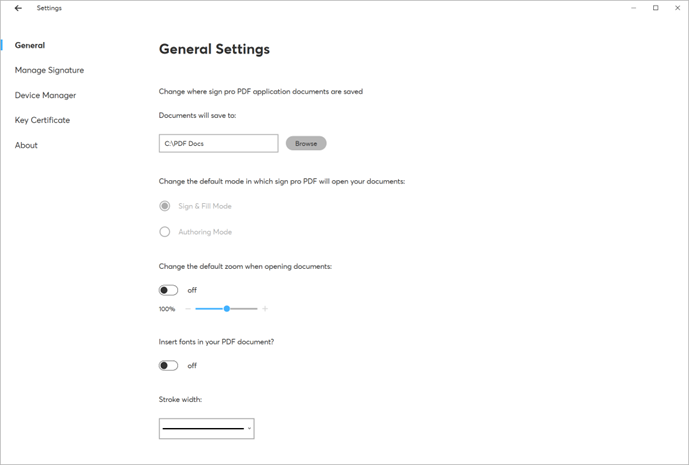Enable inserting fonts in PDF document
The width and height of the screenshot is (689, 465).
click(x=168, y=366)
